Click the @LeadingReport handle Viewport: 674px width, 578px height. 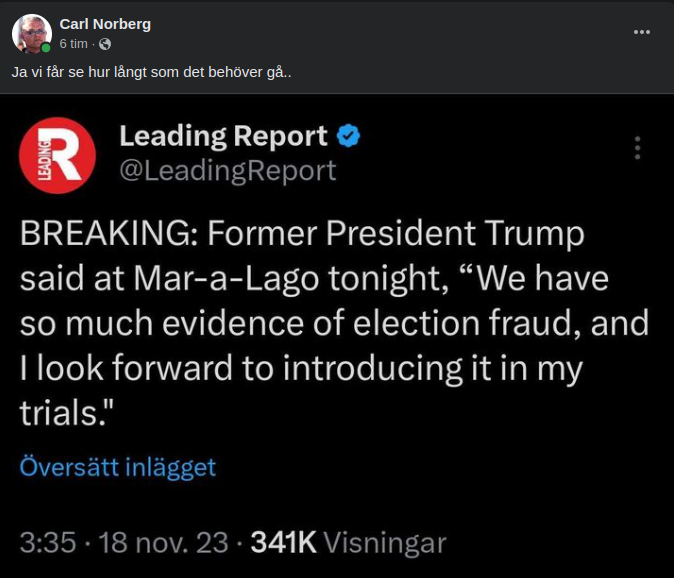(x=227, y=171)
